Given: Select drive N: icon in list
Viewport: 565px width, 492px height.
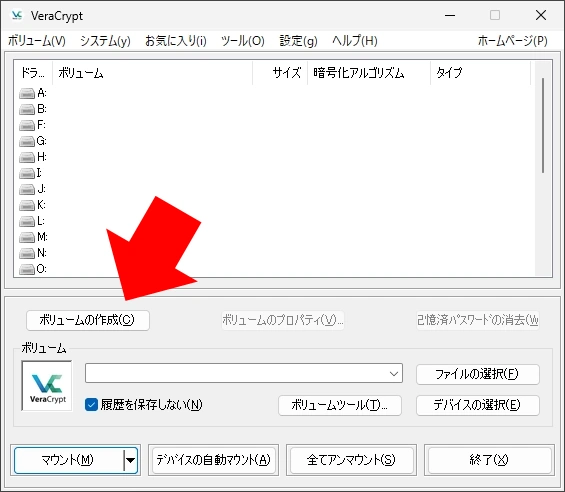Looking at the screenshot, I should tap(27, 253).
